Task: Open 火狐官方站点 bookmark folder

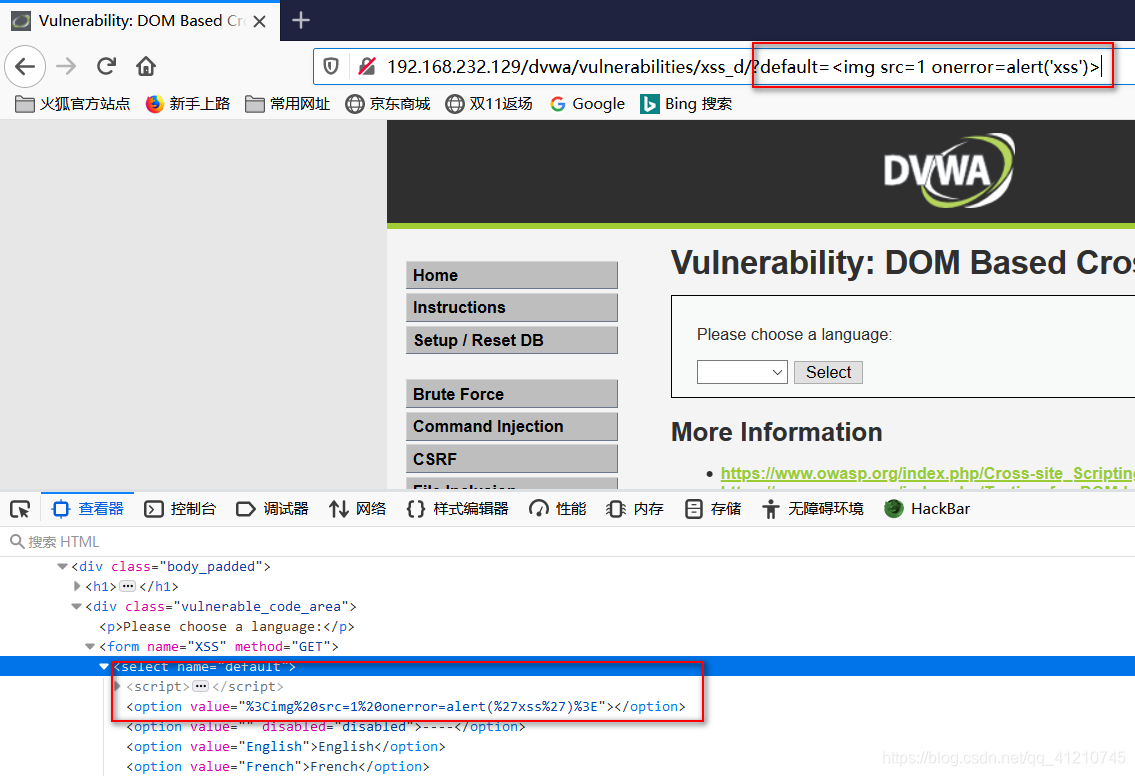Action: point(72,104)
